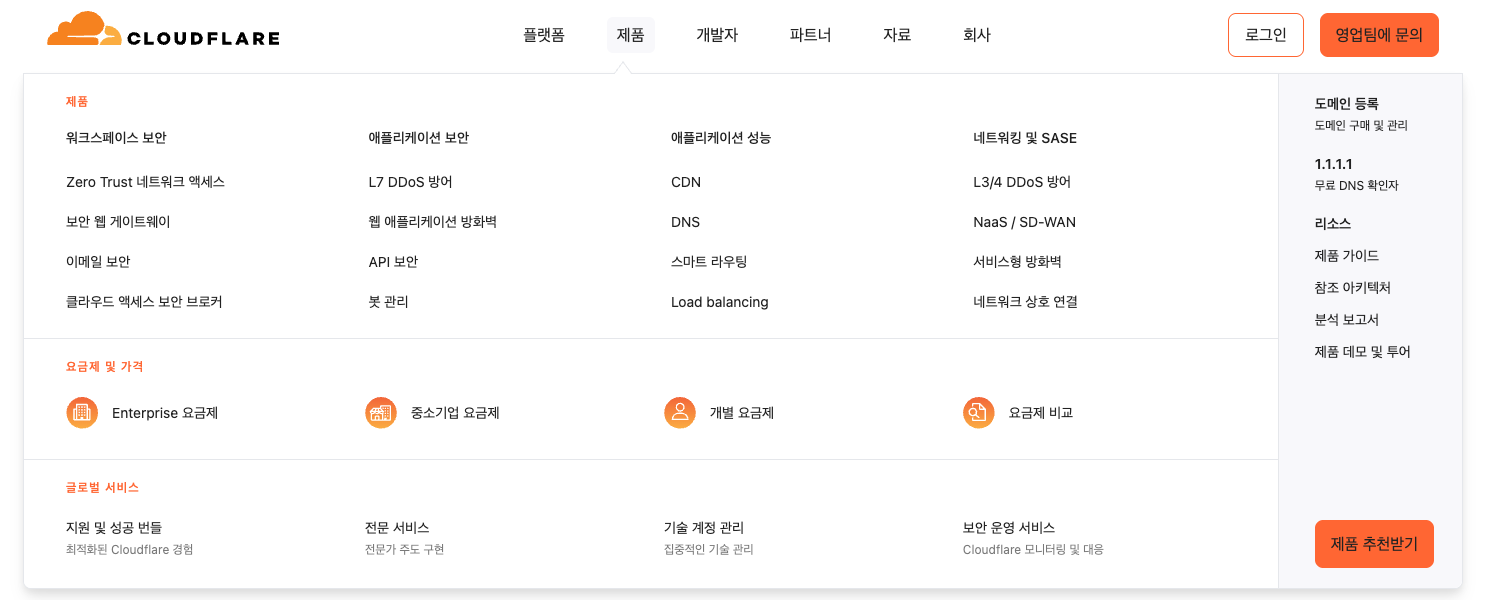This screenshot has height=600, width=1509.
Task: Click the 중소기업 요금제 storefront icon
Action: 381,412
